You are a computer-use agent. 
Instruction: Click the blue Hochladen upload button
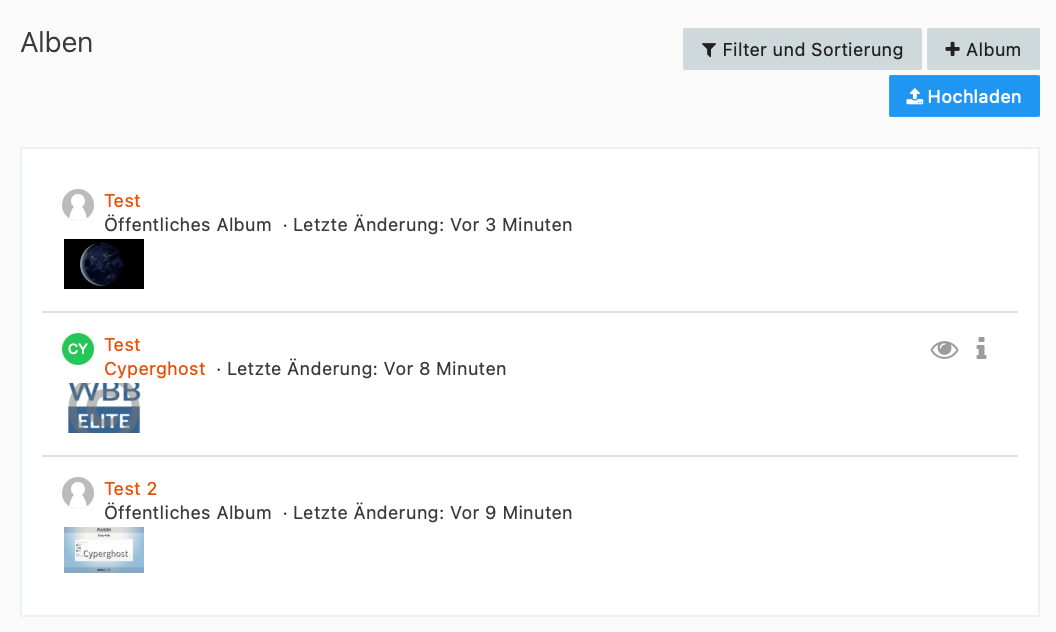(964, 97)
